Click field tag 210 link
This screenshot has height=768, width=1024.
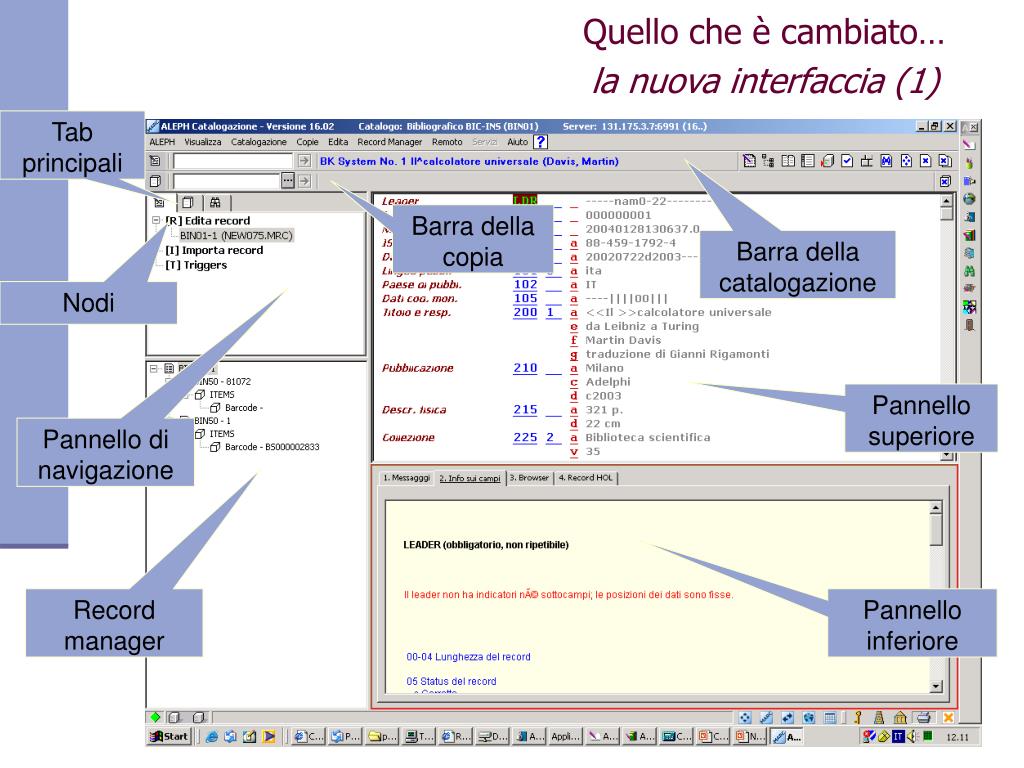click(525, 368)
